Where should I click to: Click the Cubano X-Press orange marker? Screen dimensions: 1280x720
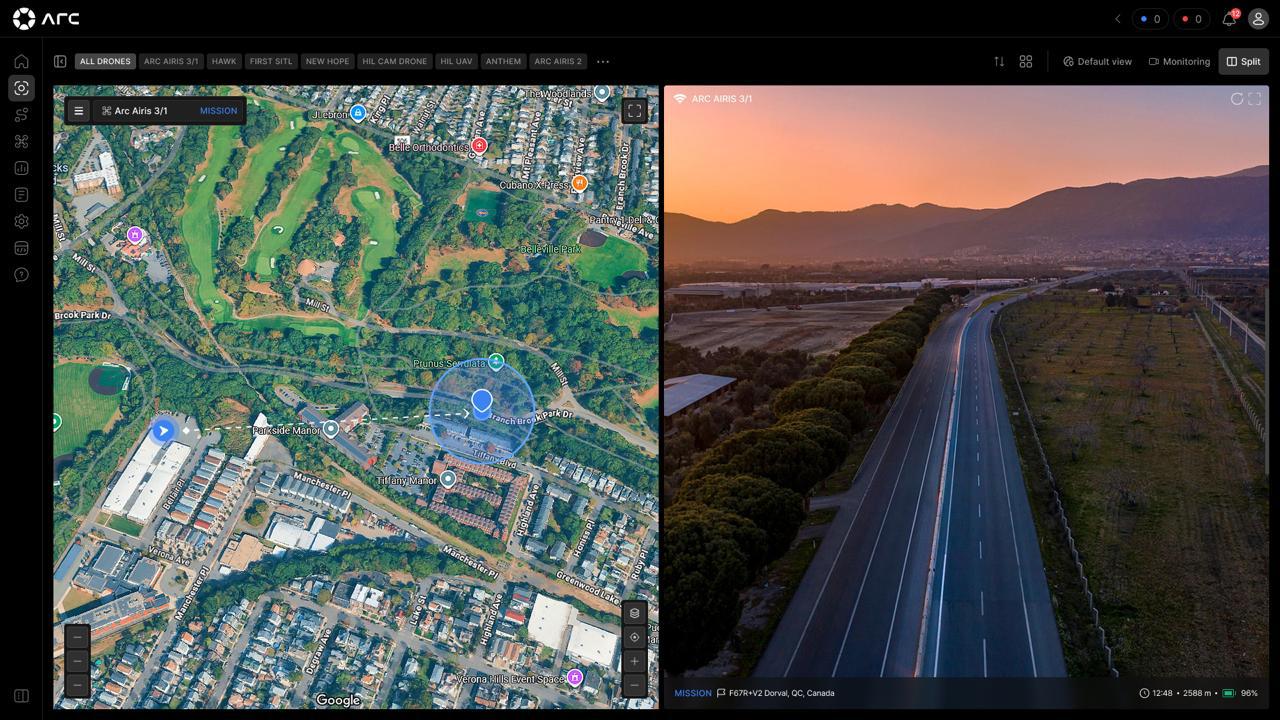point(579,183)
